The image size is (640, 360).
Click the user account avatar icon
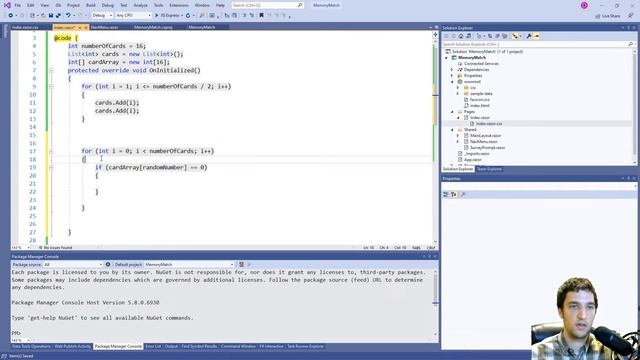coord(584,5)
